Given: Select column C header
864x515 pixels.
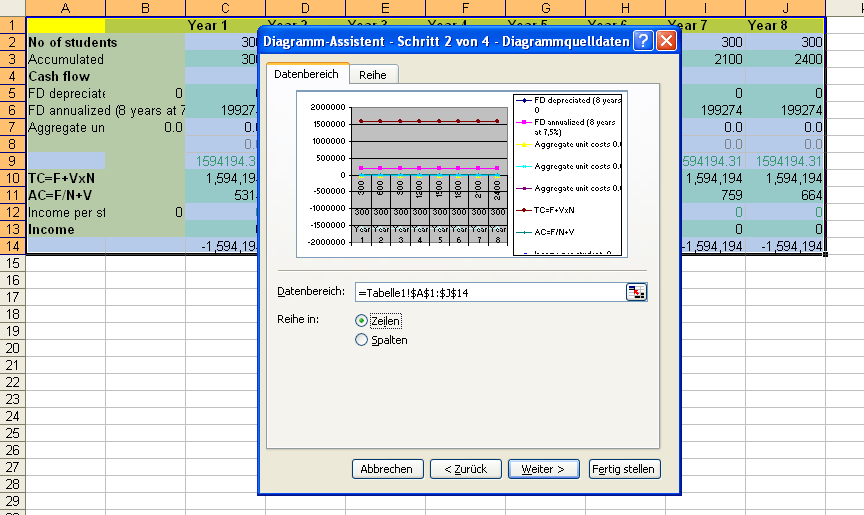Looking at the screenshot, I should (225, 8).
